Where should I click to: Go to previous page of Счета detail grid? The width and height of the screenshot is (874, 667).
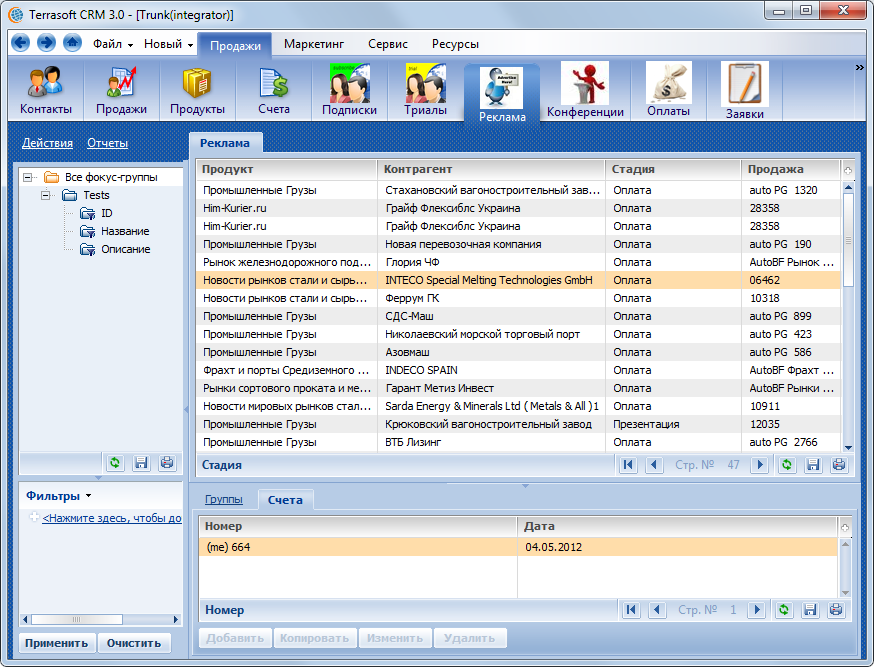657,610
